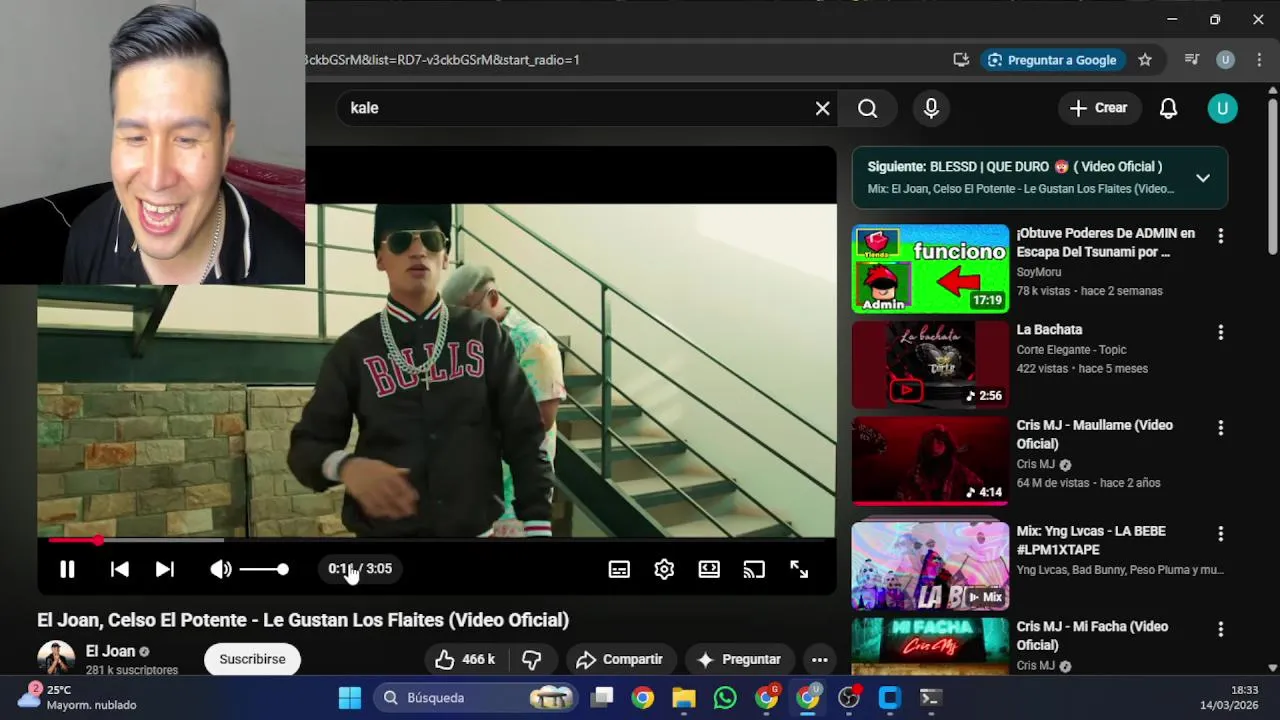1280x720 pixels.
Task: Cast the video to a TV
Action: coord(754,569)
